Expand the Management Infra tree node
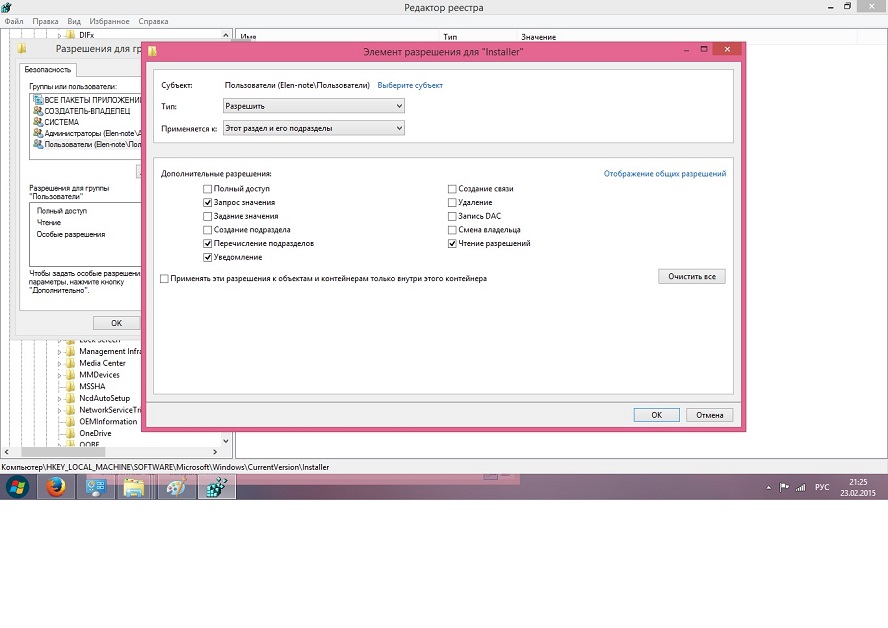The image size is (888, 628). [x=59, y=352]
